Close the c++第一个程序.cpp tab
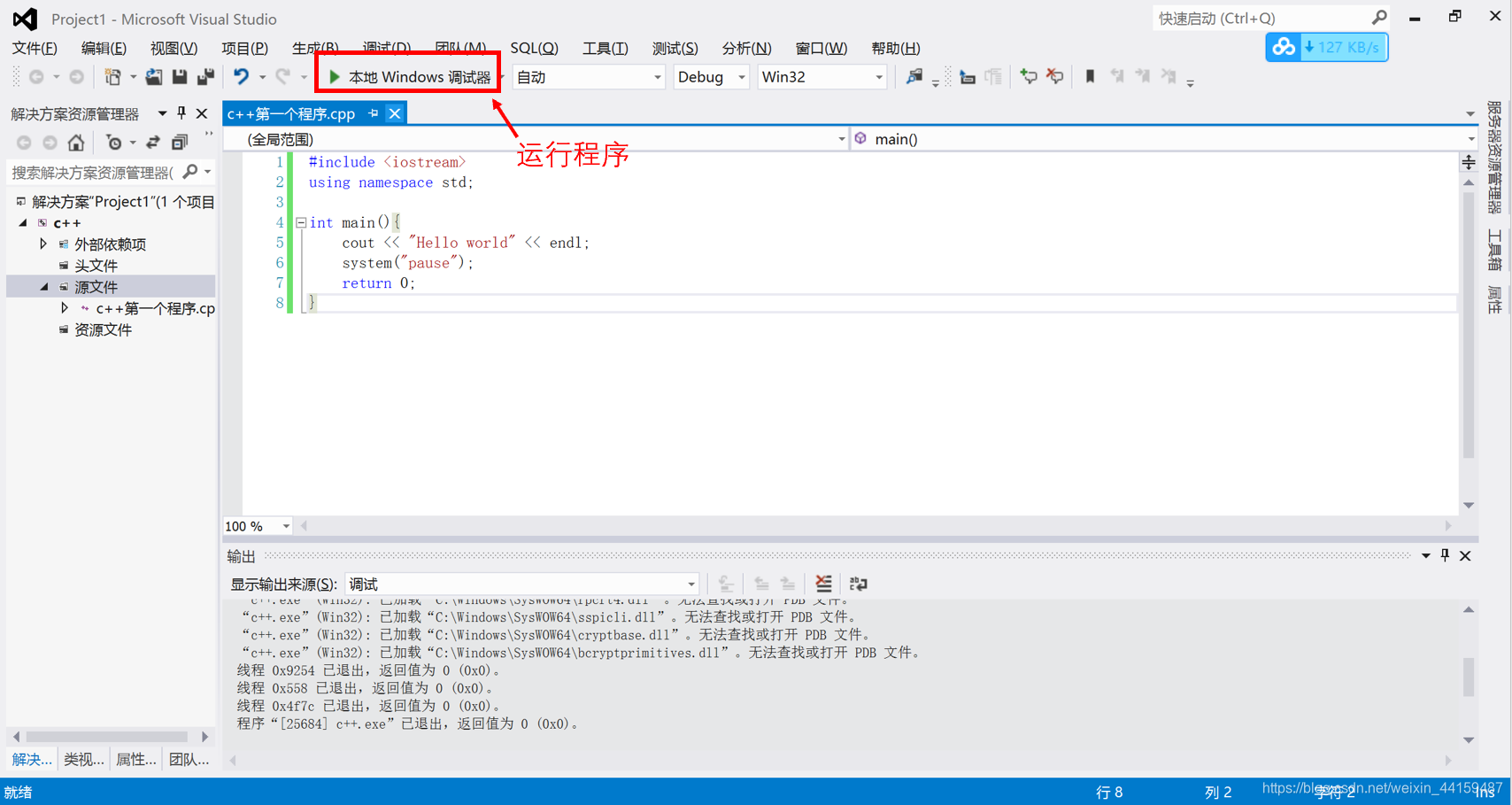The height and width of the screenshot is (805, 1512). tap(395, 113)
